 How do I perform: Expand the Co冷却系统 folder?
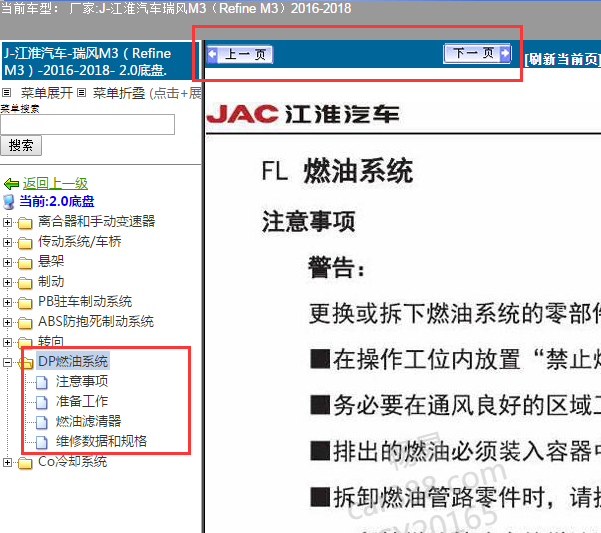(x=7, y=462)
